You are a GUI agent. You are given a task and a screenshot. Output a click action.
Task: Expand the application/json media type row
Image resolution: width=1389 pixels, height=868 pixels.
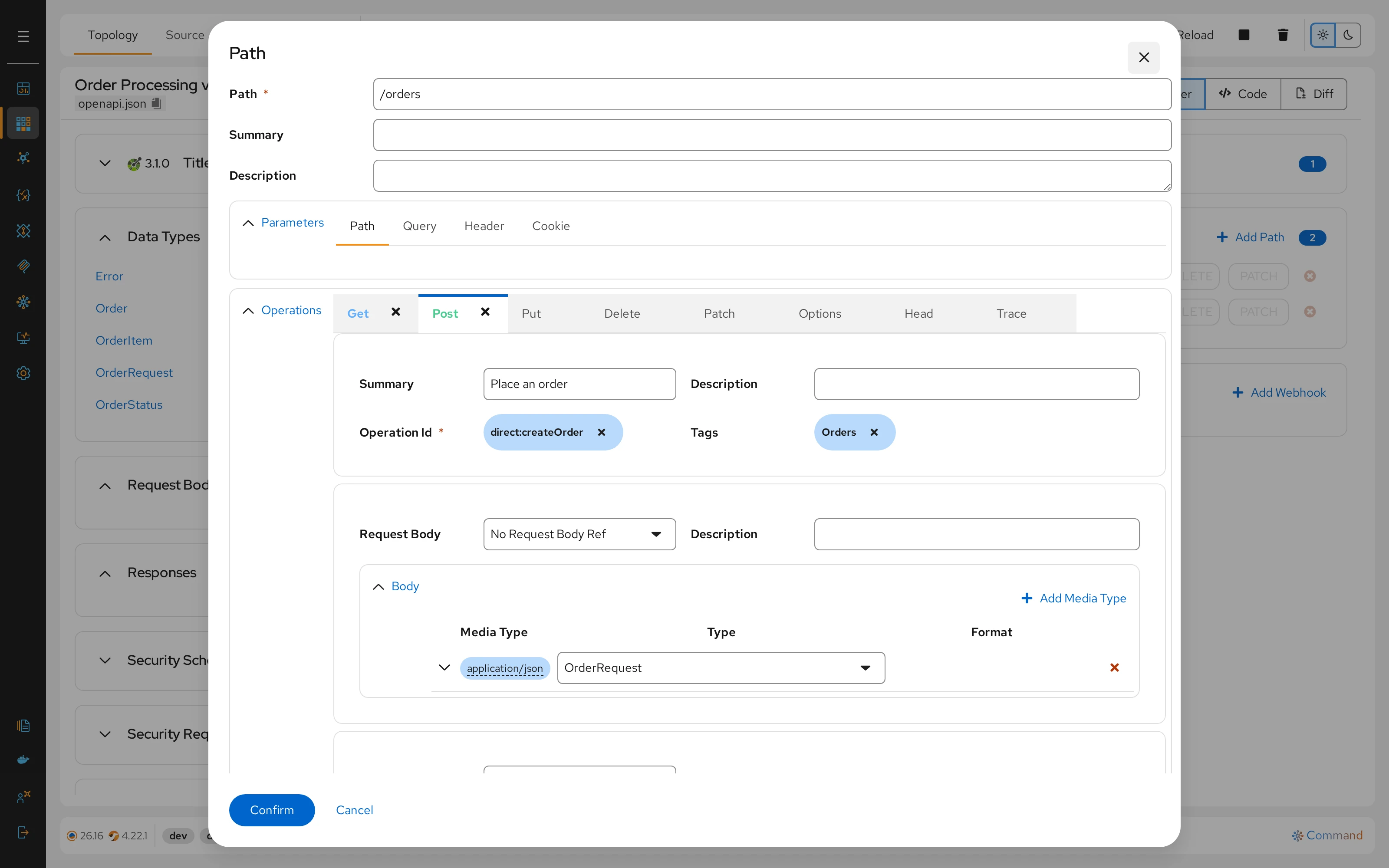444,667
